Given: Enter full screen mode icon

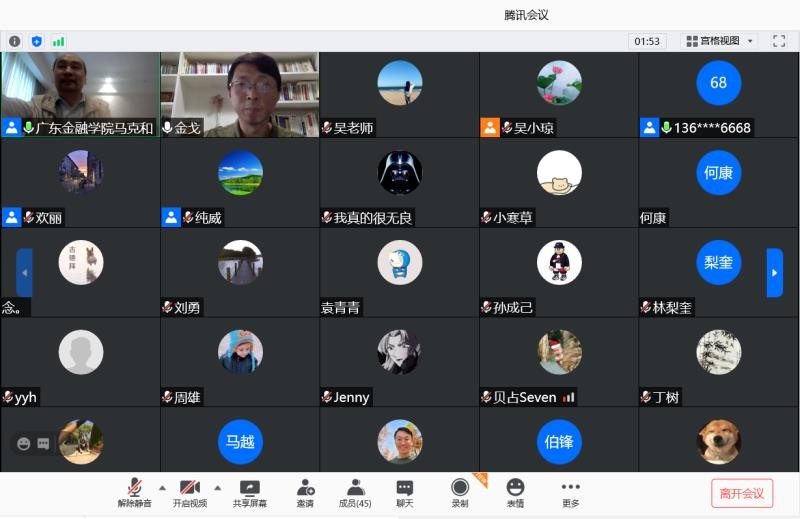Looking at the screenshot, I should coord(779,41).
